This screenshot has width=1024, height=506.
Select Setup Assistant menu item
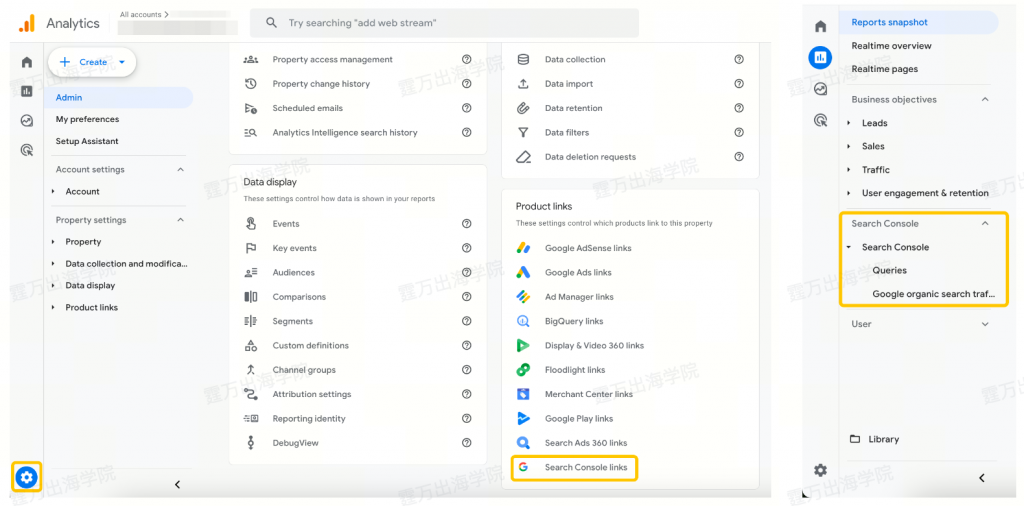pyautogui.click(x=87, y=141)
